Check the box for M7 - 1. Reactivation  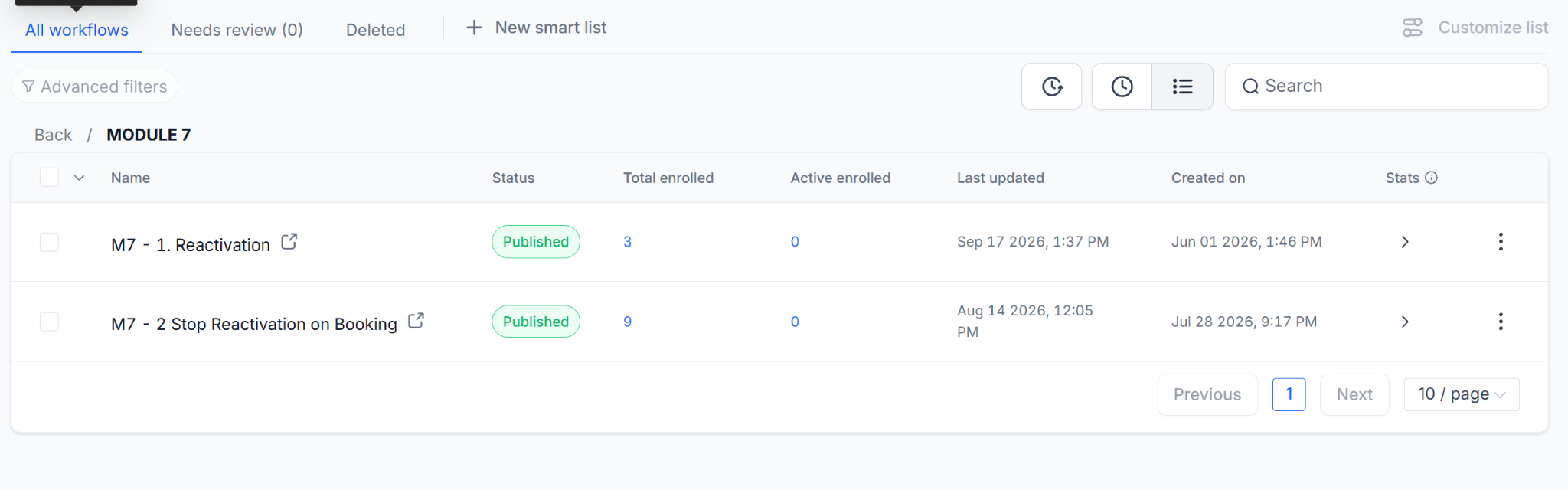[x=49, y=242]
